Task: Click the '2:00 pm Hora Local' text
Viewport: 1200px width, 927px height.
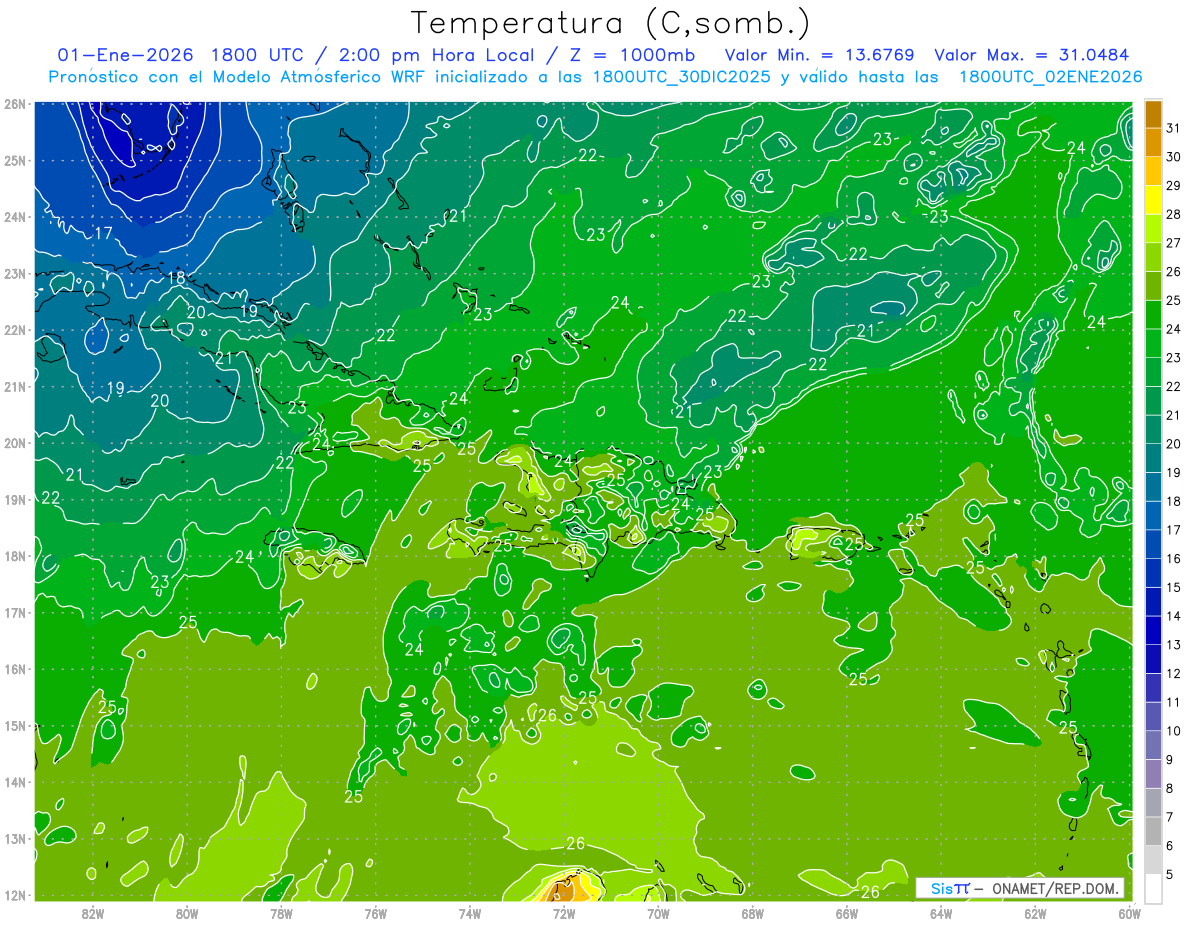Action: pos(436,54)
